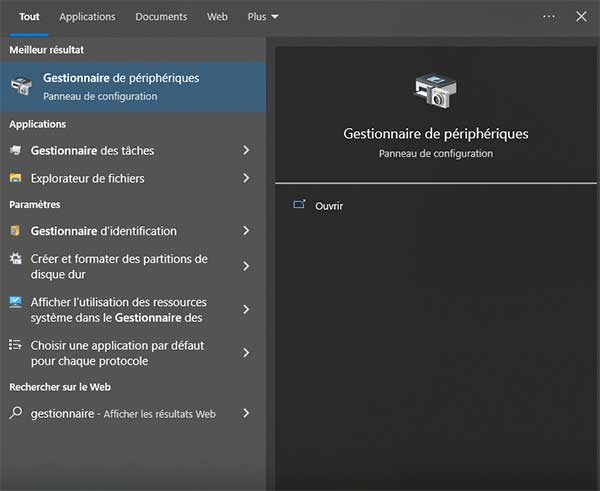
Task: Click large device manager icon in preview
Action: [x=435, y=90]
